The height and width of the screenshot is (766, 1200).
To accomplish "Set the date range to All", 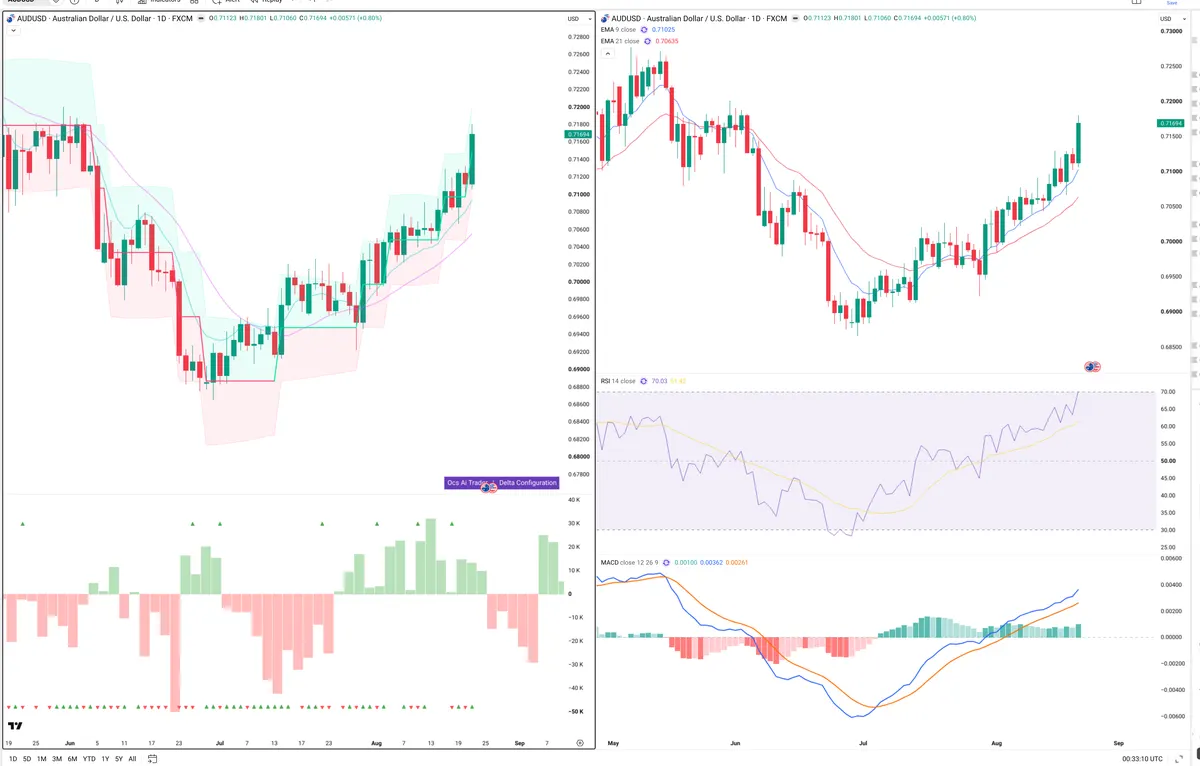I will (133, 759).
